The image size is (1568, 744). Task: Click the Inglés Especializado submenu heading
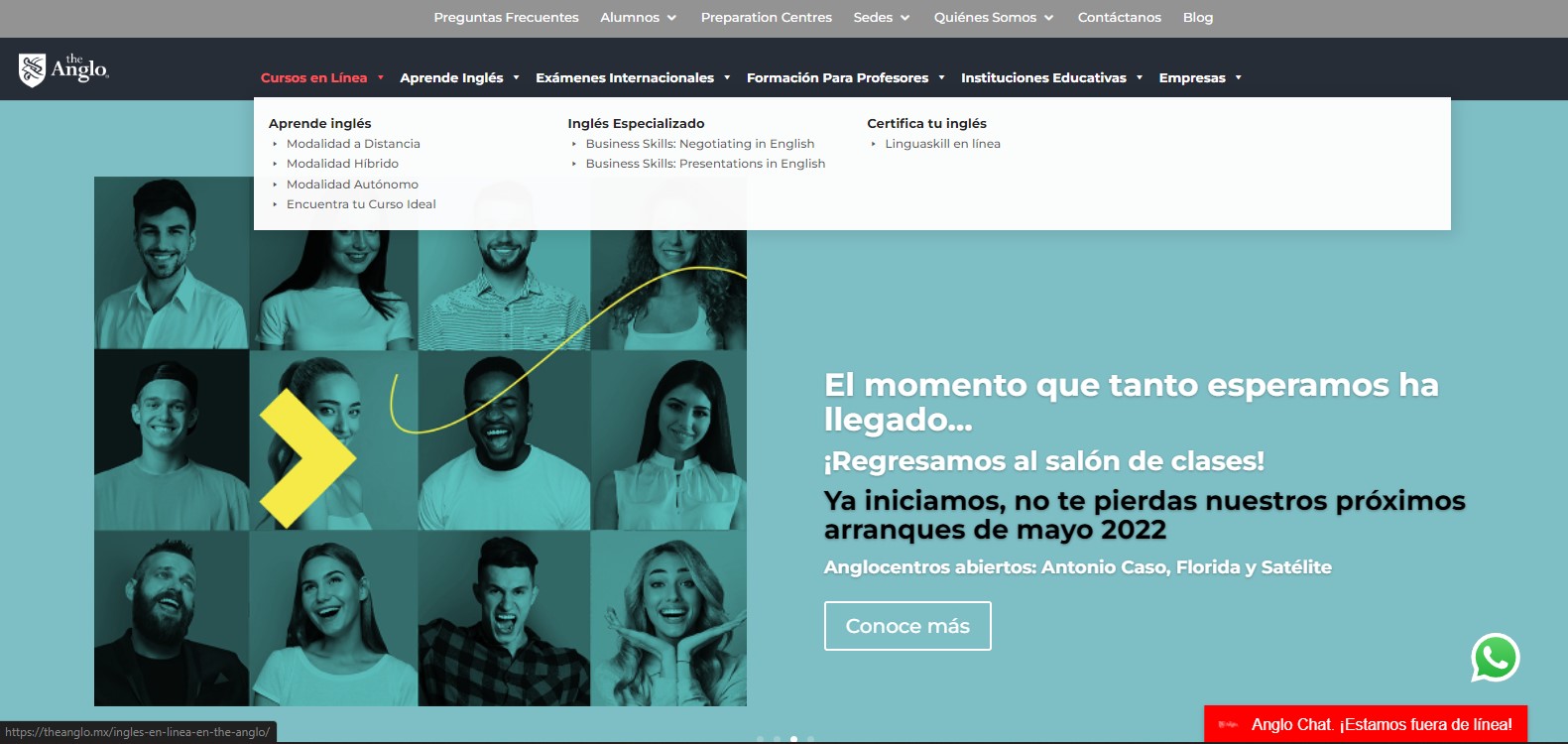click(636, 123)
